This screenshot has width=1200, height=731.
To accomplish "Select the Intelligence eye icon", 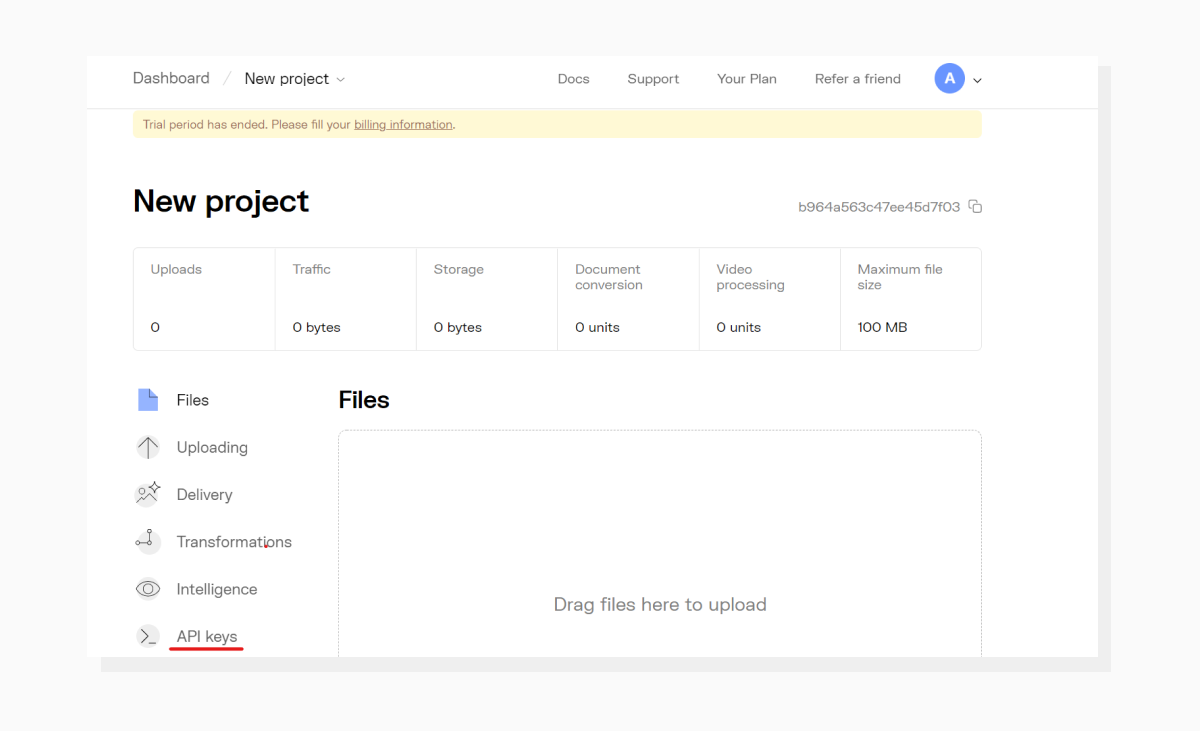I will 147,589.
